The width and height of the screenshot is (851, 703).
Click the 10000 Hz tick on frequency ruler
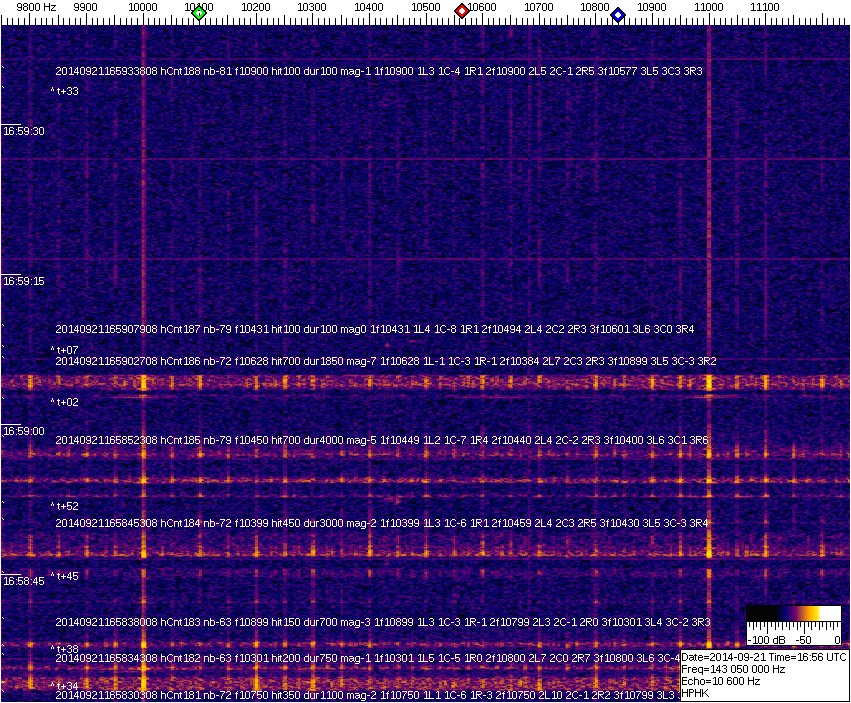point(143,8)
